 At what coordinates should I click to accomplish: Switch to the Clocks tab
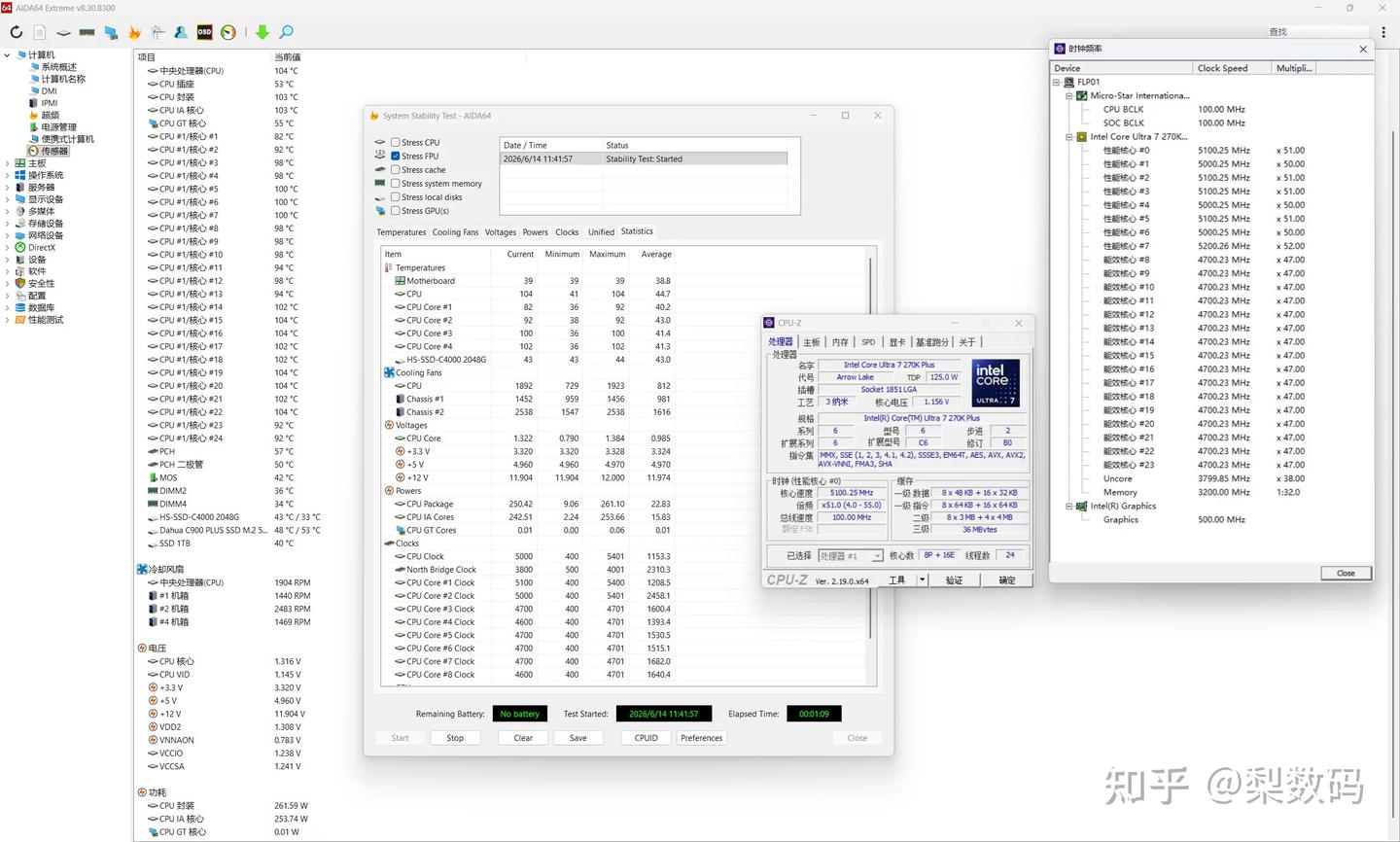click(x=567, y=232)
